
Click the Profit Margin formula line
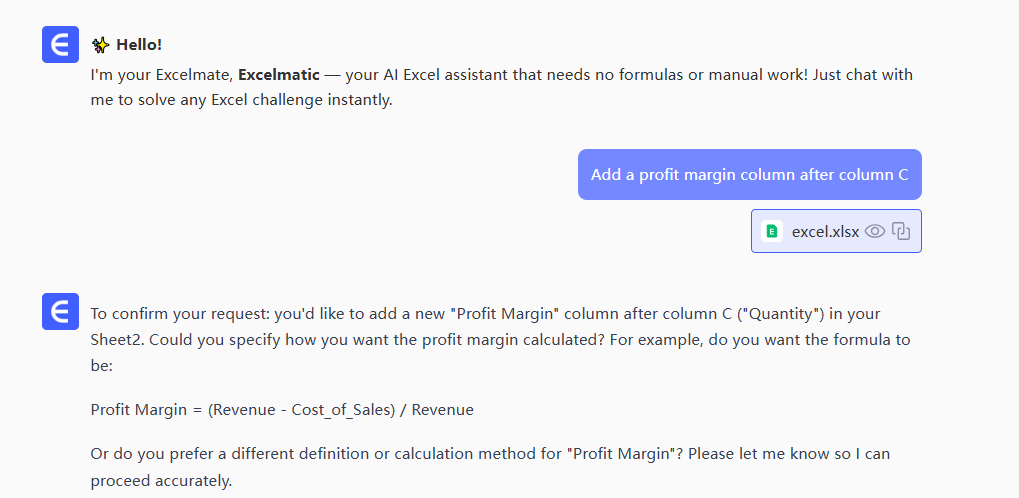(x=282, y=409)
